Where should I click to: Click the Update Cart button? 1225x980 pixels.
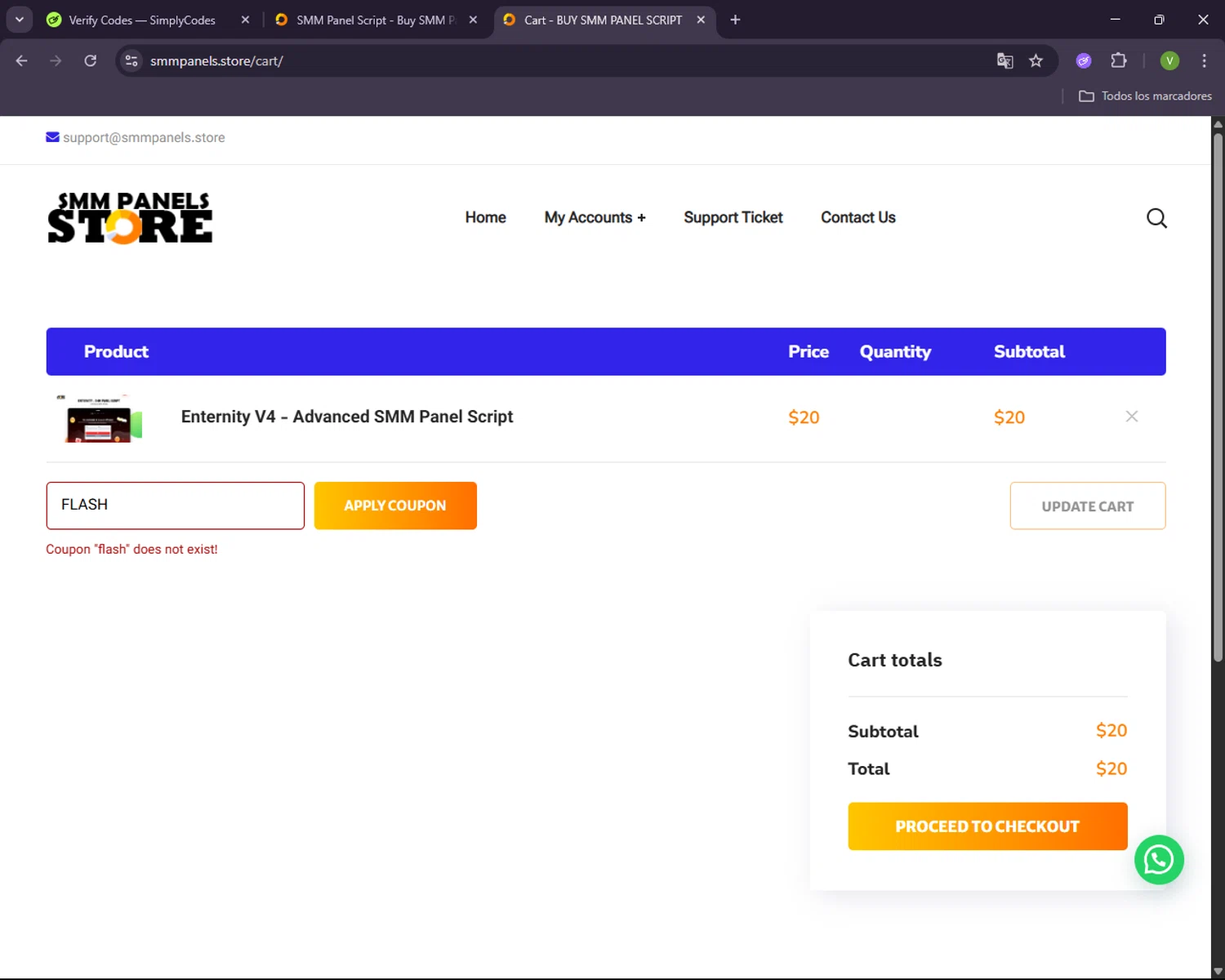pos(1088,506)
